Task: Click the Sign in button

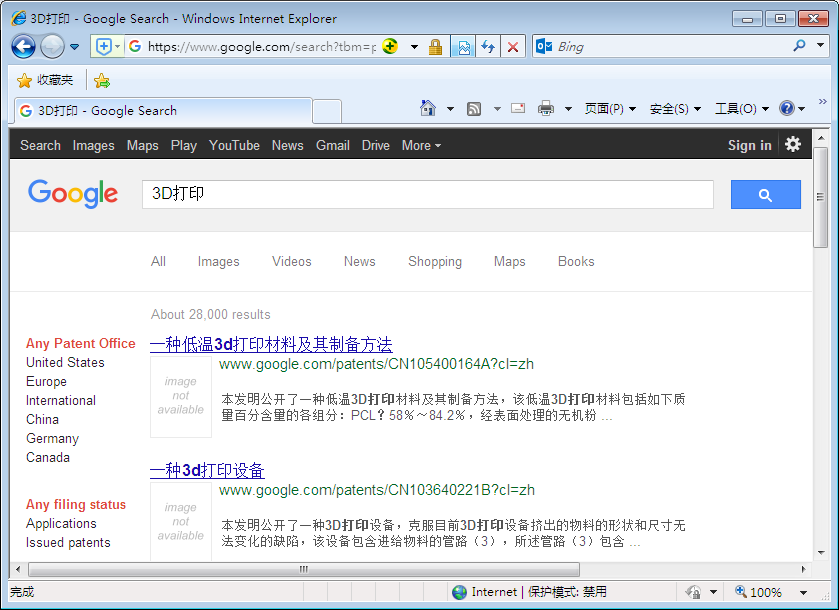Action: [x=750, y=146]
